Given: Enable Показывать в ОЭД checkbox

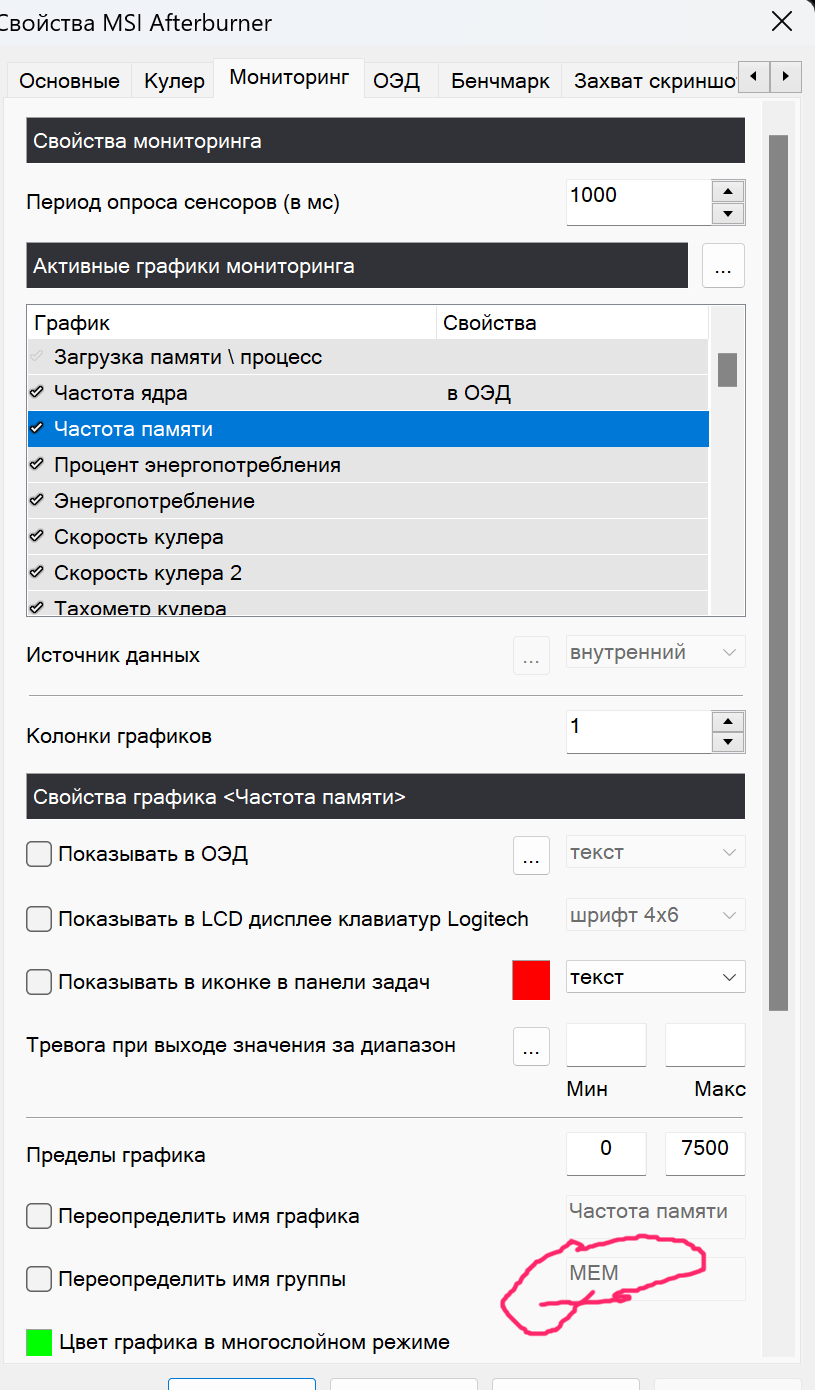Looking at the screenshot, I should (x=39, y=854).
